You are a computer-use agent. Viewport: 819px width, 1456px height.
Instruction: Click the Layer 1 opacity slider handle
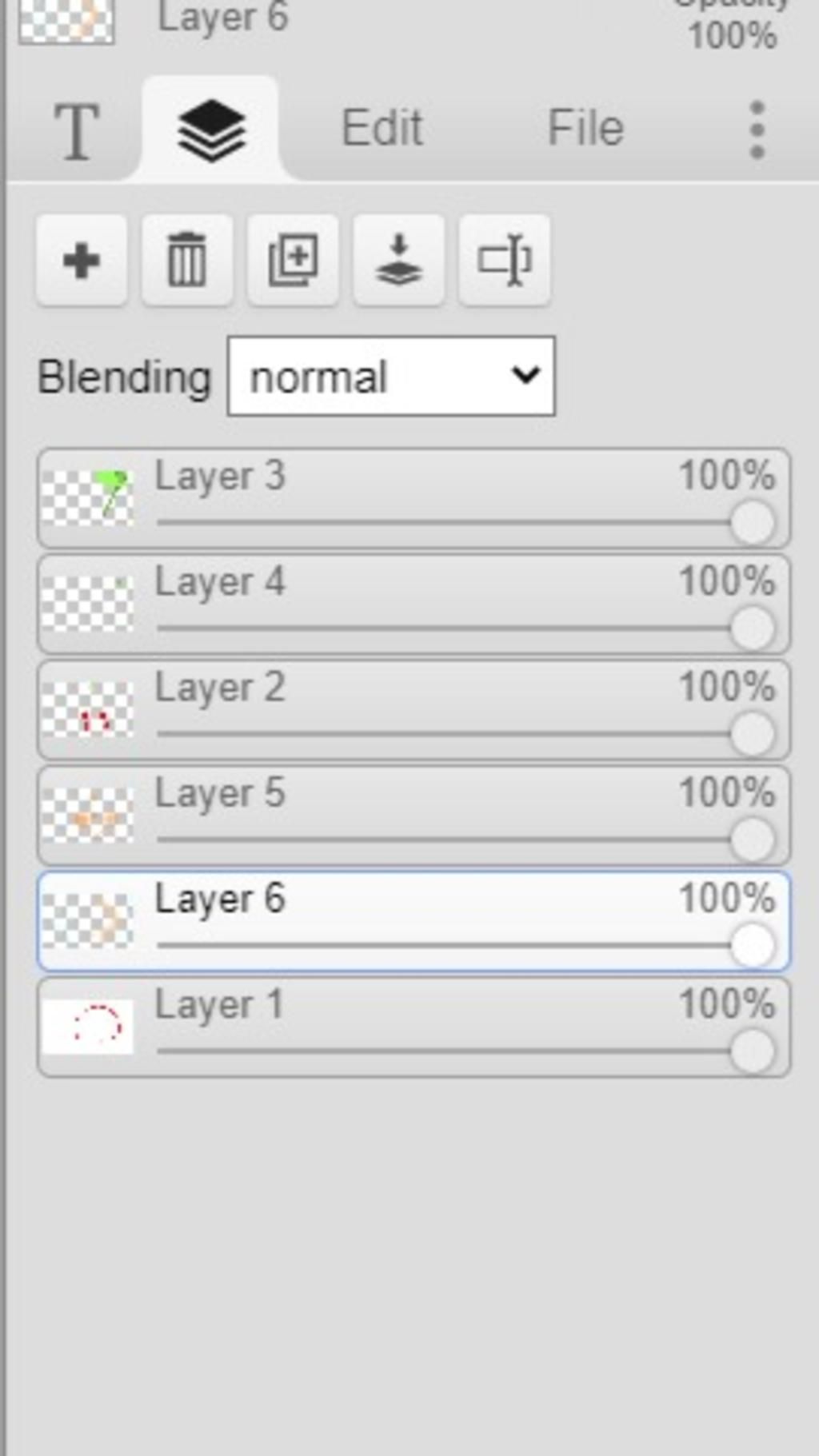tap(752, 1051)
